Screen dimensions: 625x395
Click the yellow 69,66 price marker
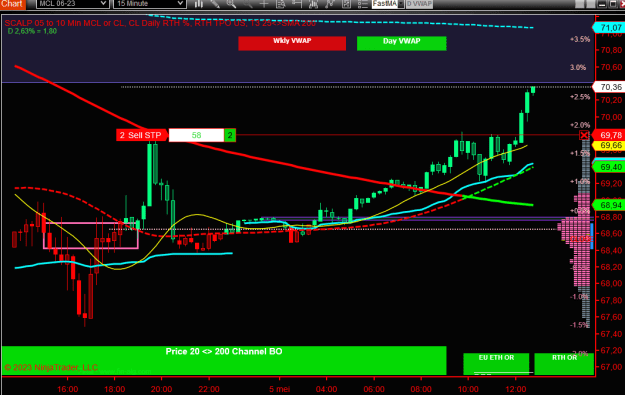(609, 145)
